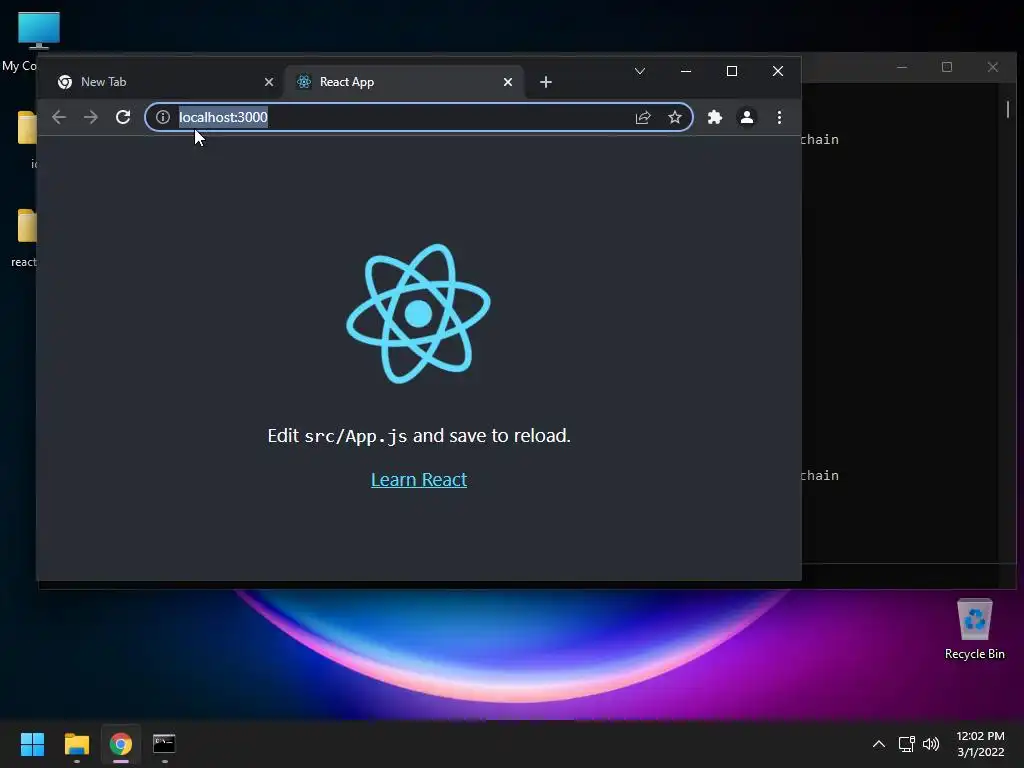Select the Recycle Bin desktop icon
Screen dimensions: 1024x768
[974, 629]
